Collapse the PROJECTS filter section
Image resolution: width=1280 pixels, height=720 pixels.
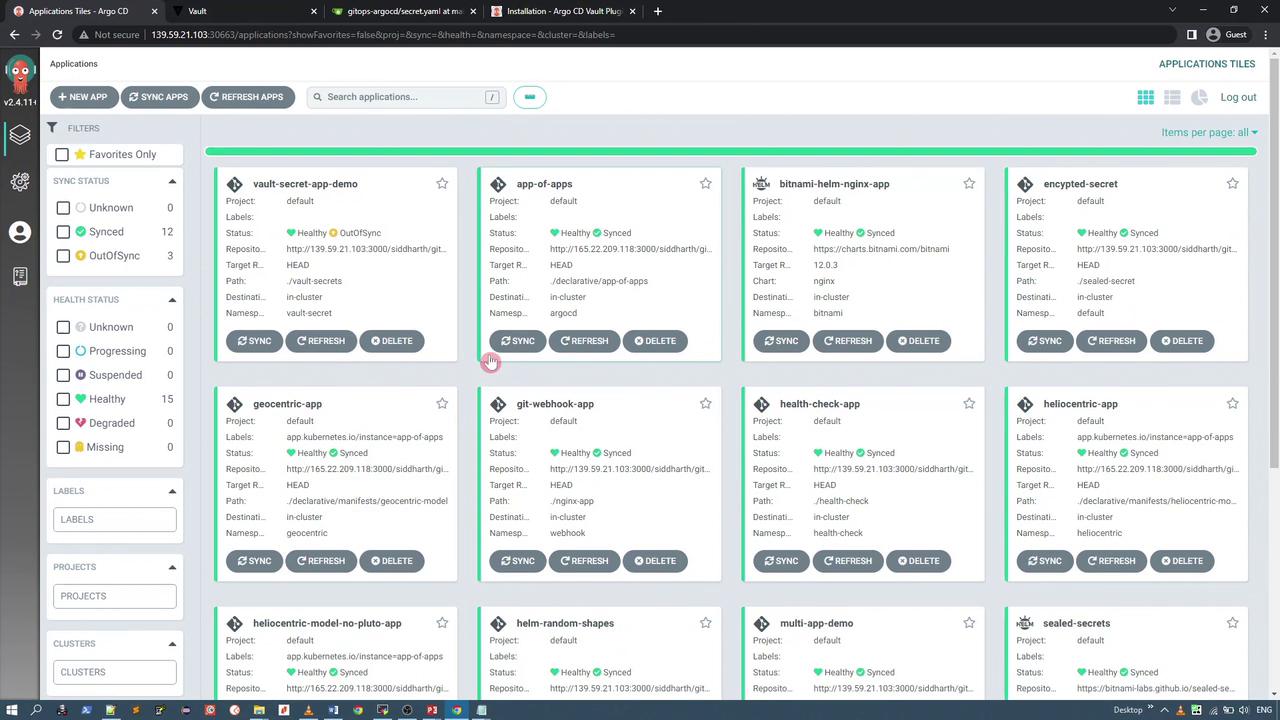(172, 567)
